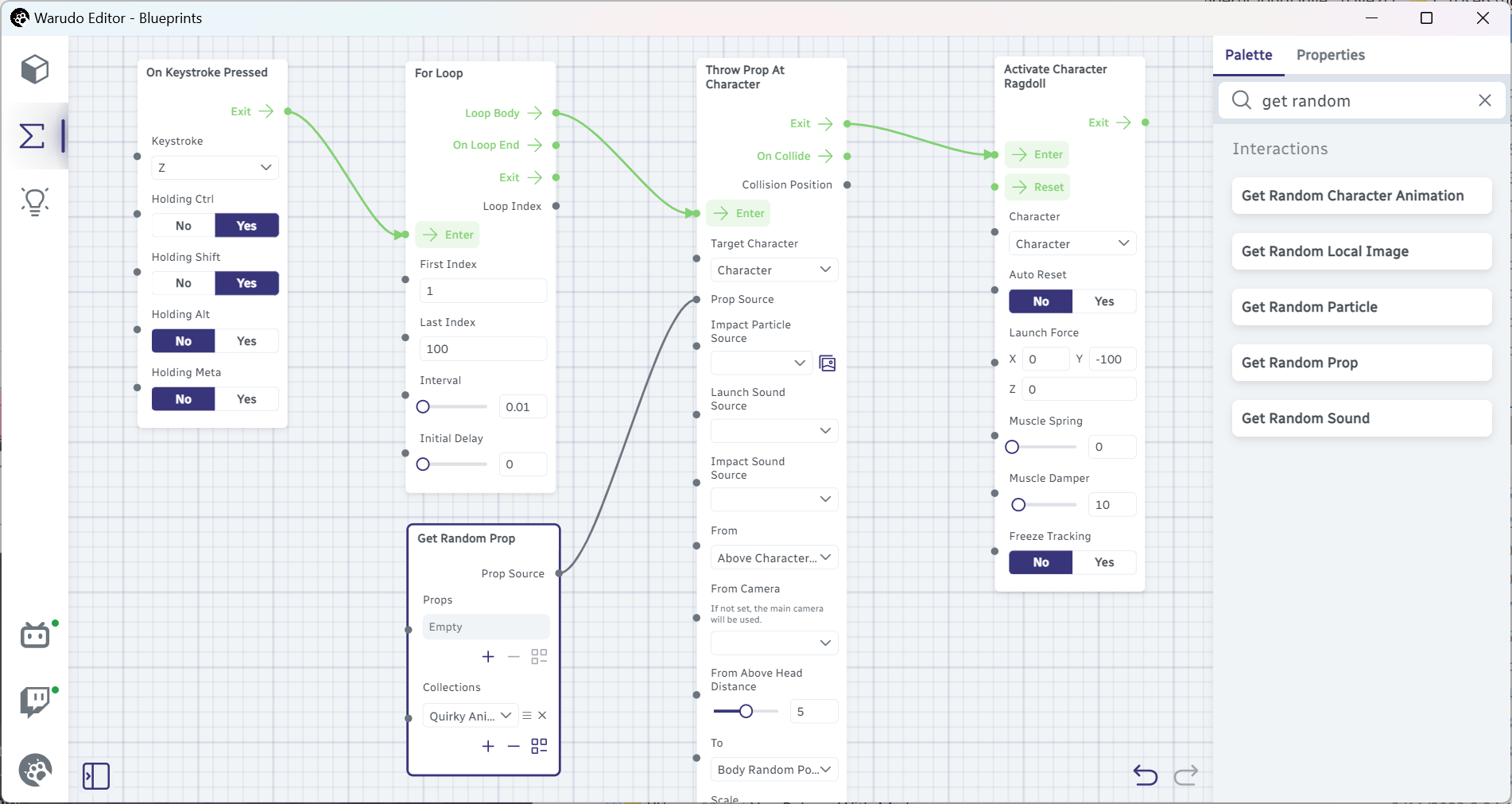Select Get Random Prop palette entry
This screenshot has width=1512, height=804.
point(1362,363)
